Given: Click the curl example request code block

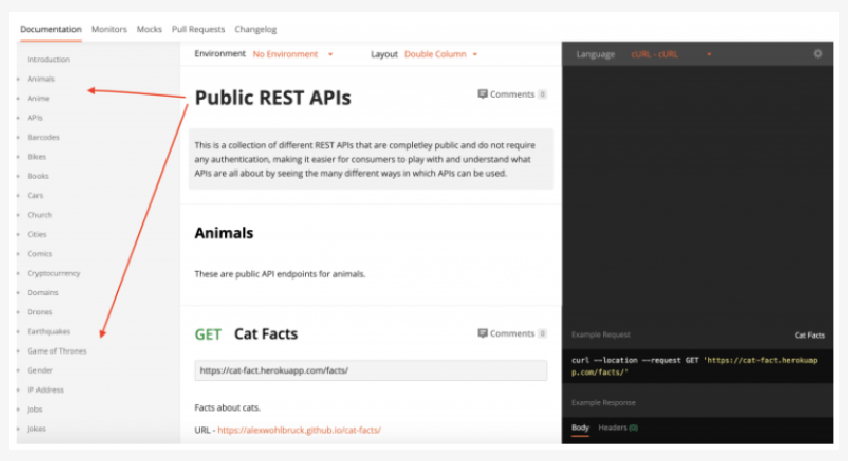Looking at the screenshot, I should [696, 365].
